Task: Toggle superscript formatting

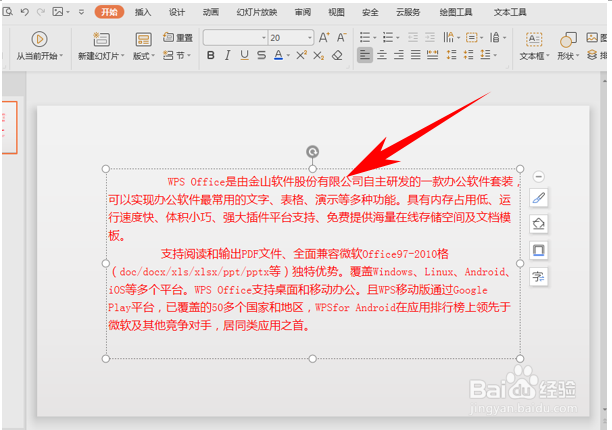Action: click(x=301, y=55)
